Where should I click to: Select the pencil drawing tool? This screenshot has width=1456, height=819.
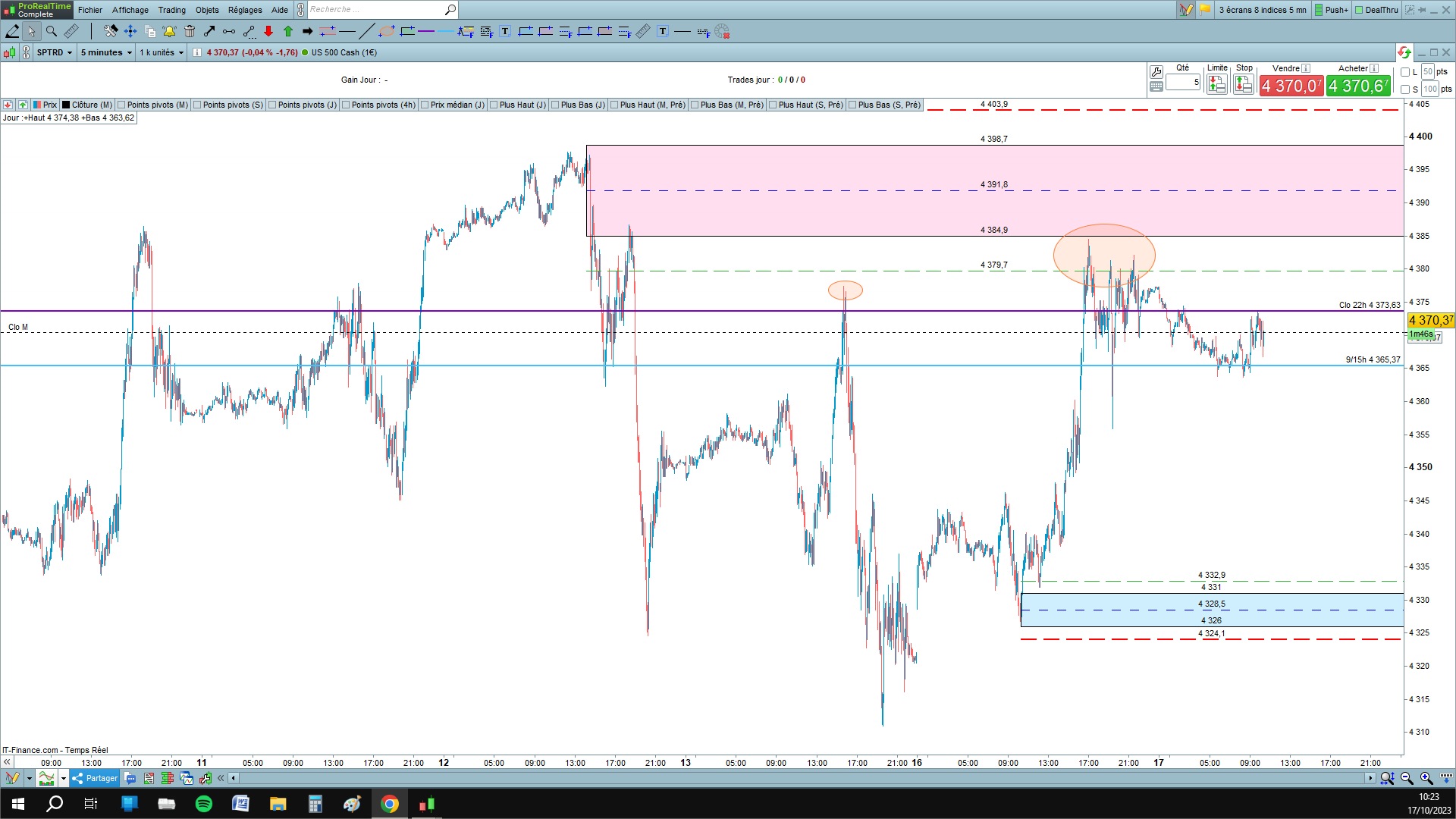[12, 31]
